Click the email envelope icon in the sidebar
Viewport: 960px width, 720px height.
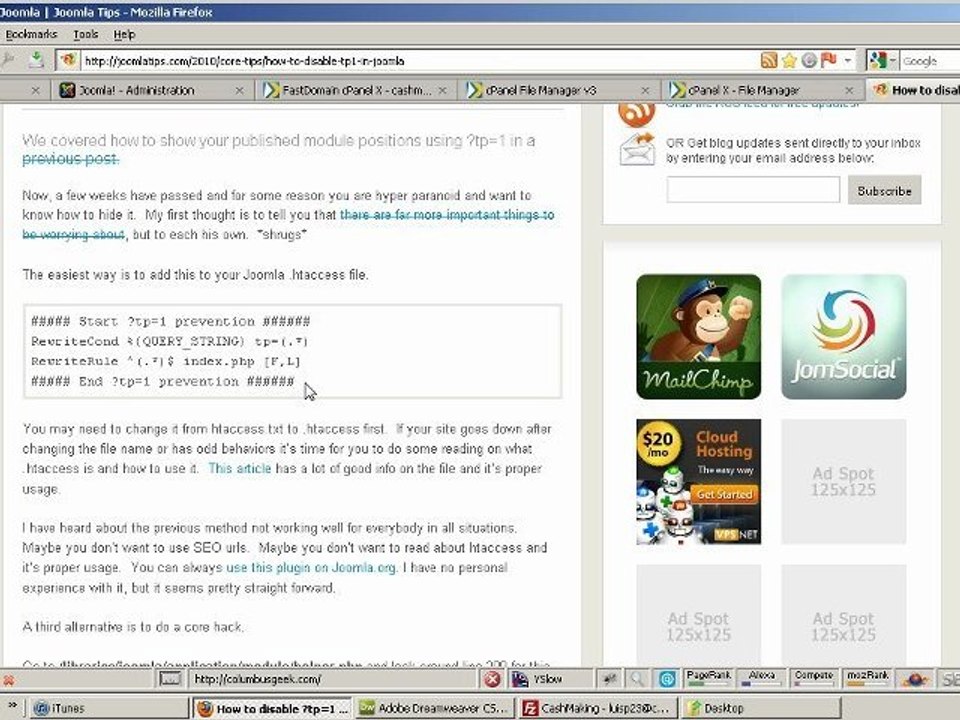click(637, 150)
